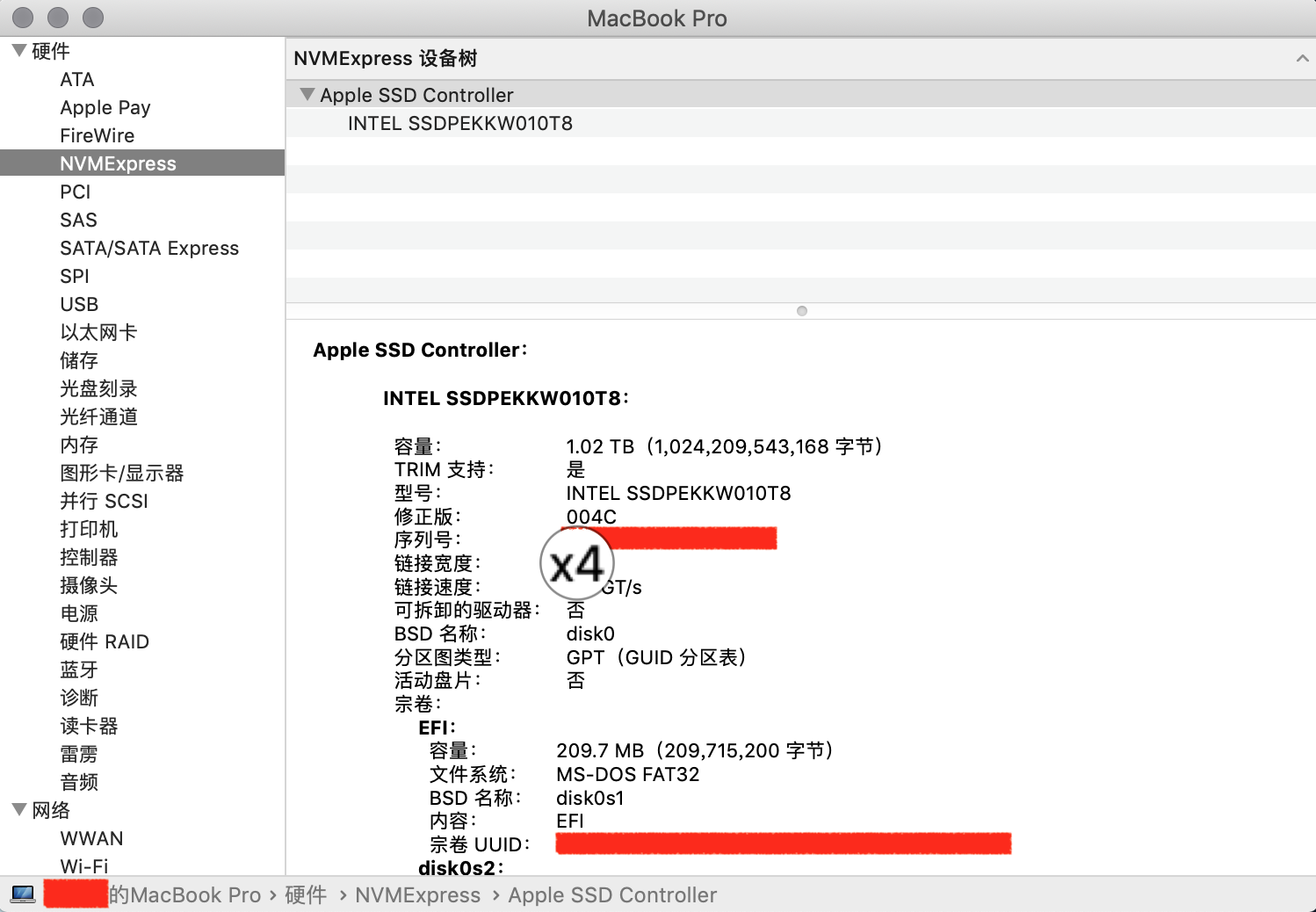Open 硬件 RAID category
This screenshot has height=912, width=1316.
[x=105, y=641]
